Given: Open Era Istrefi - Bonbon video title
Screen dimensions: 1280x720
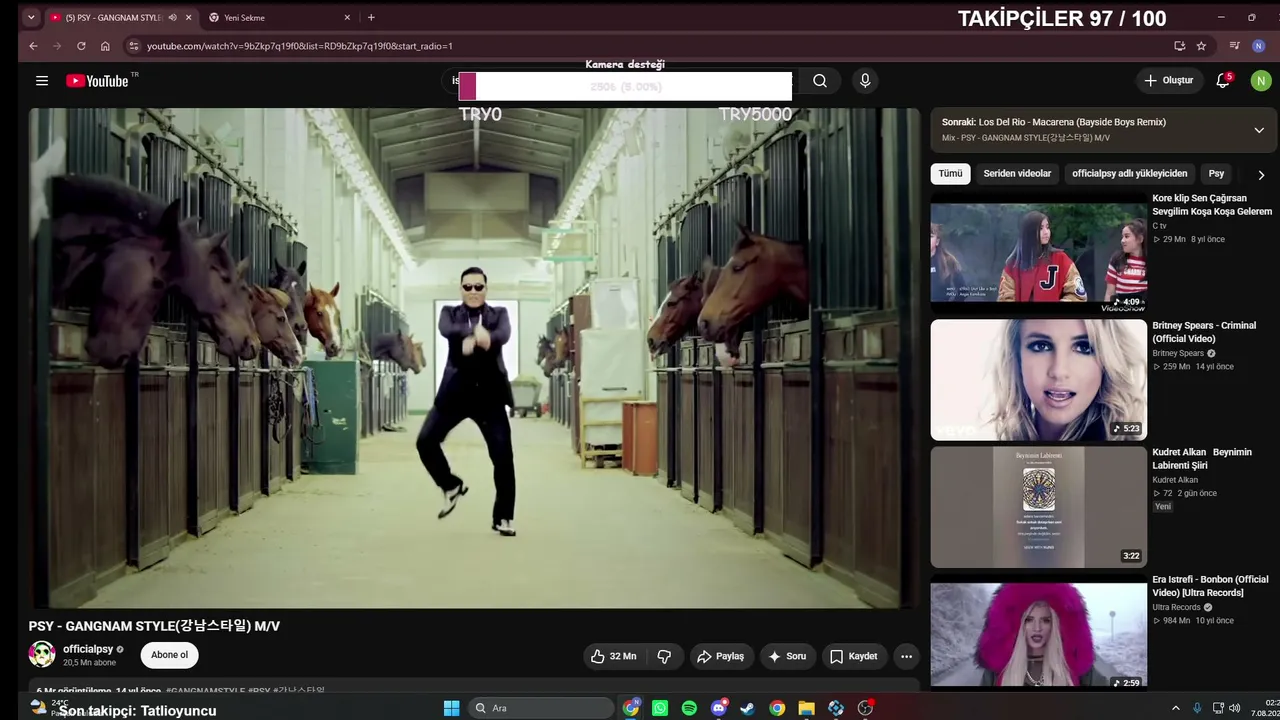Looking at the screenshot, I should 1210,586.
